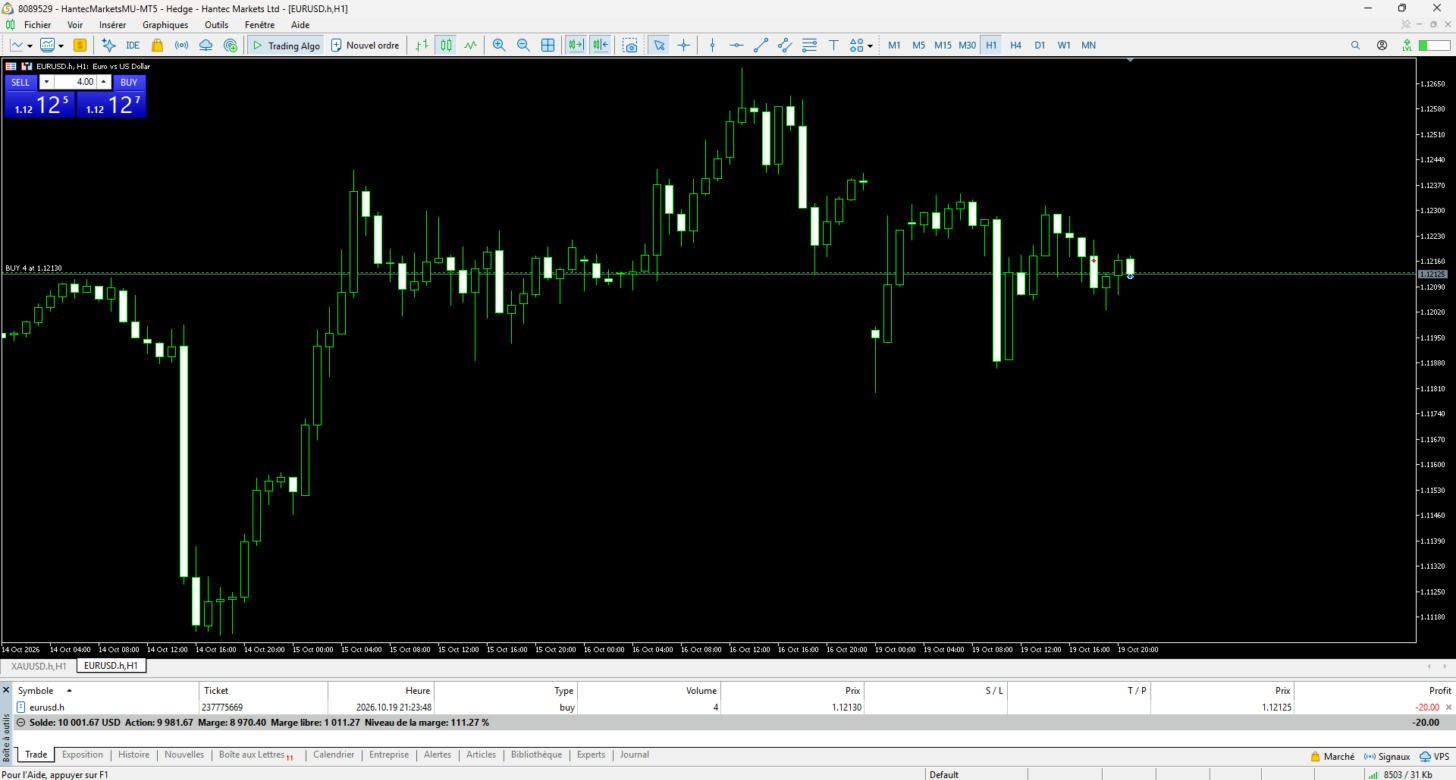This screenshot has width=1456, height=780.
Task: Open the Graphiques menu
Action: pyautogui.click(x=165, y=25)
